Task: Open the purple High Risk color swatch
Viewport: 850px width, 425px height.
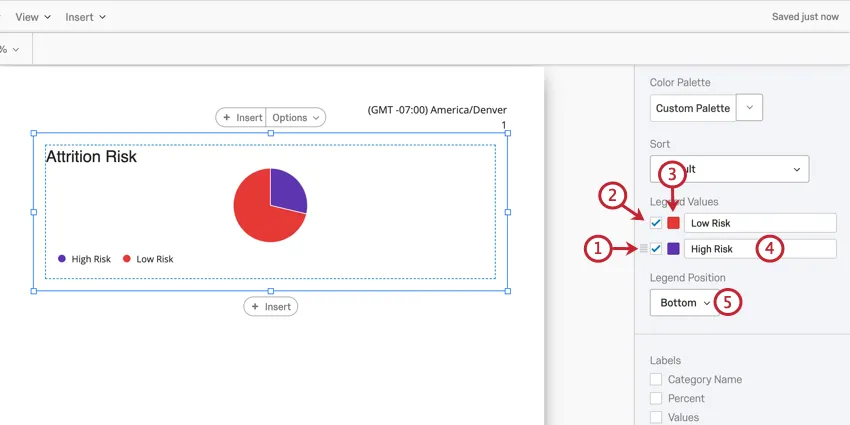Action: click(x=673, y=249)
